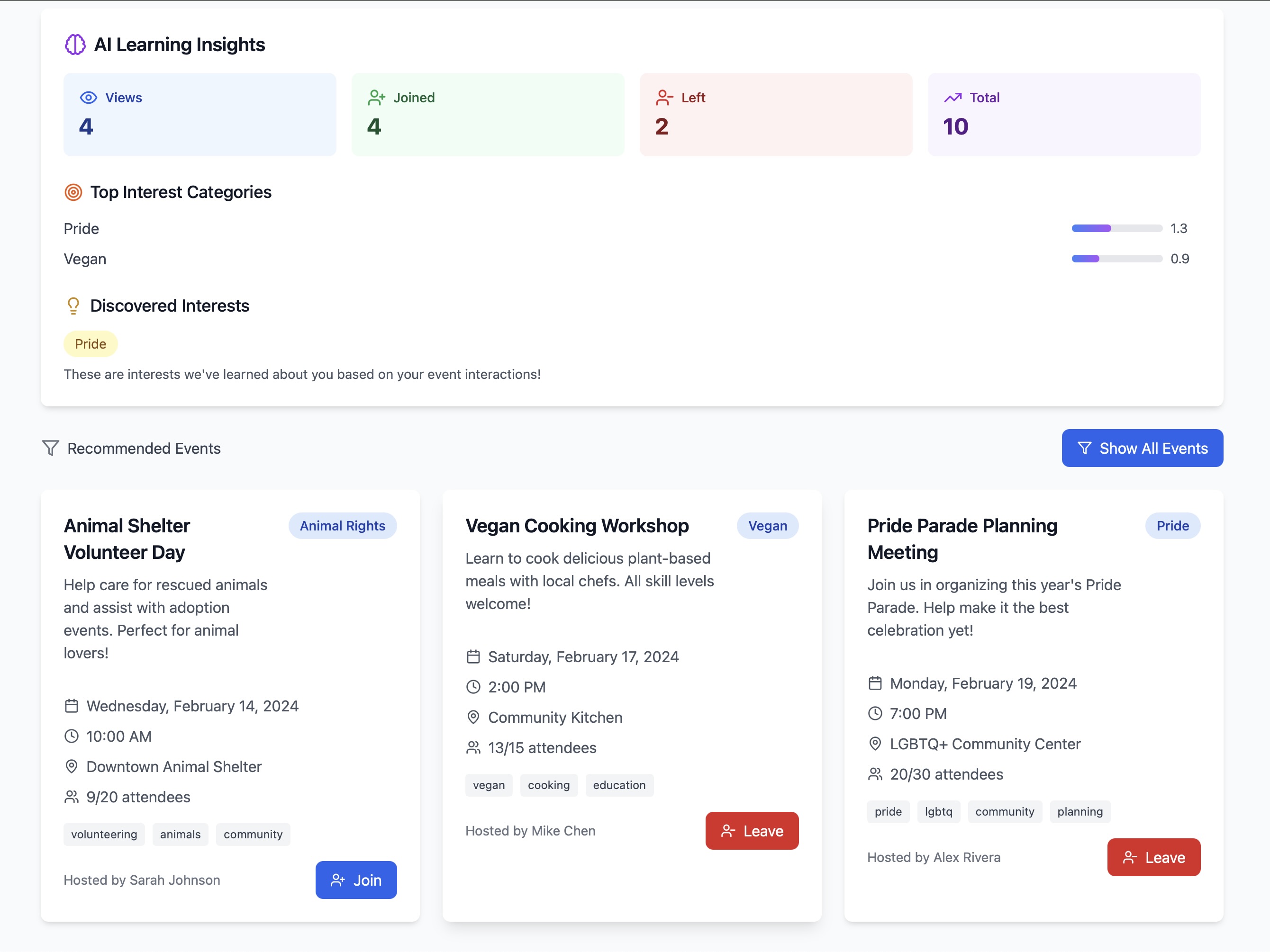Click the user-minus icon in Left card
Viewport: 1270px width, 952px height.
tap(664, 98)
